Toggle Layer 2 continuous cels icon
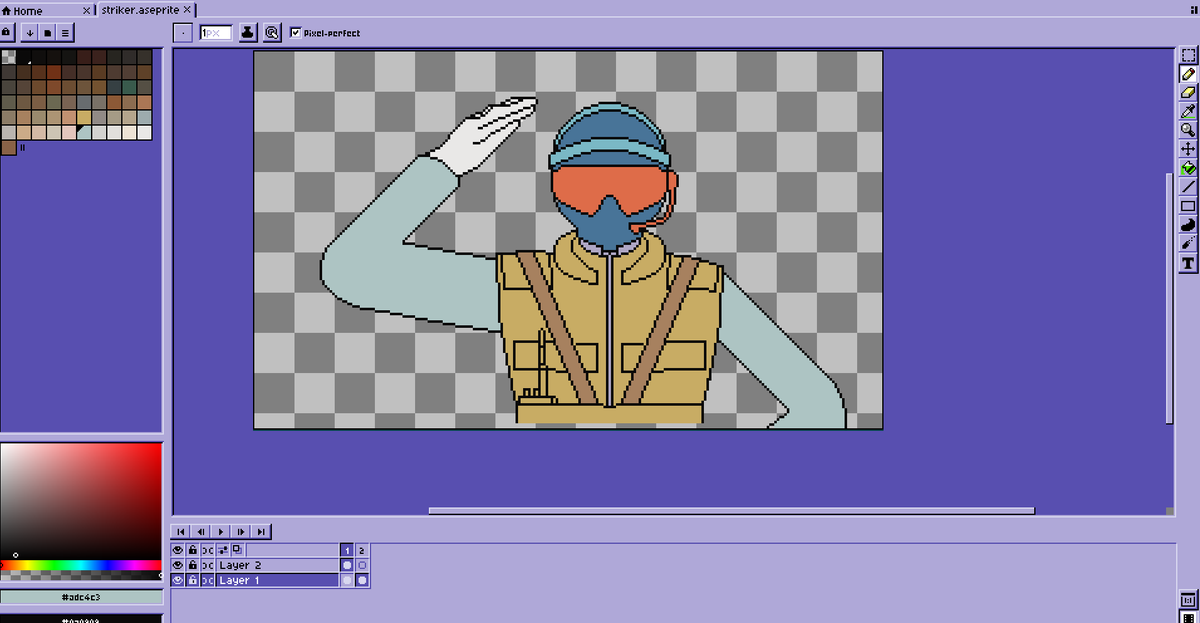This screenshot has height=623, width=1200. coord(207,565)
